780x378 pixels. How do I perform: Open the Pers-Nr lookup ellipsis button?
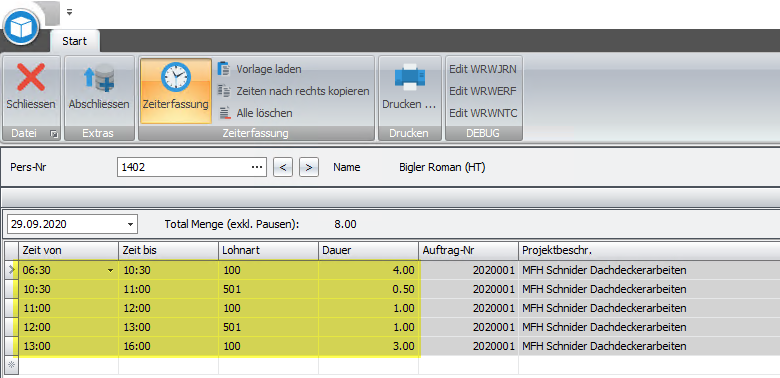pos(257,168)
